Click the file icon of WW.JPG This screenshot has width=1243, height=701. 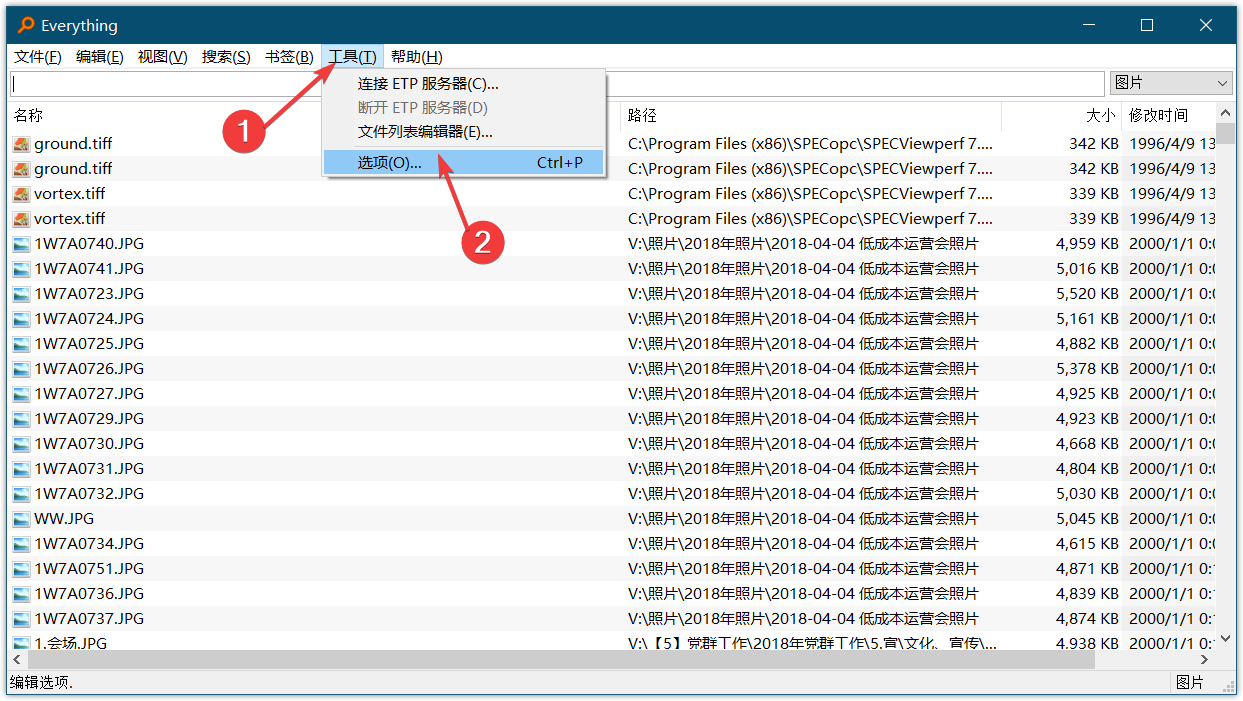(21, 518)
